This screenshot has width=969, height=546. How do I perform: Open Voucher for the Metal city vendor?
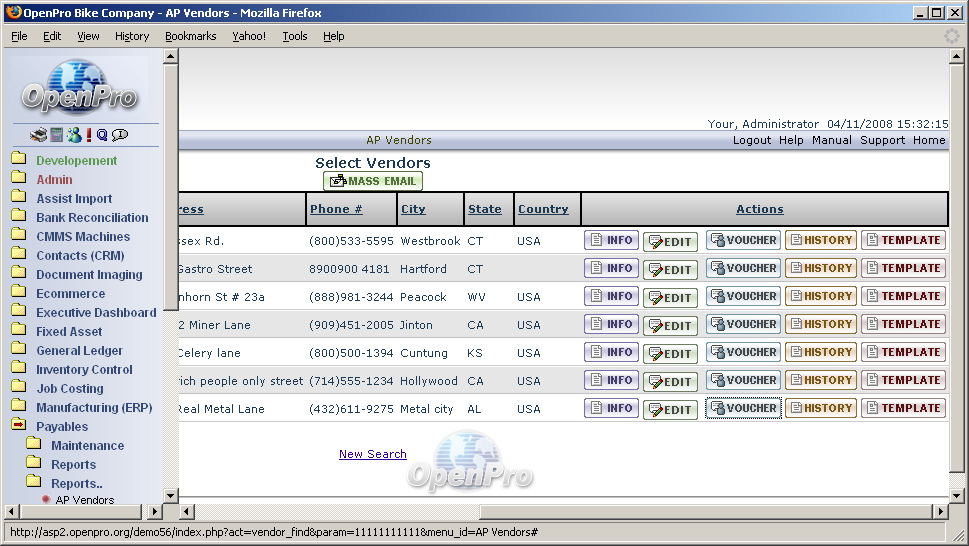click(x=743, y=408)
